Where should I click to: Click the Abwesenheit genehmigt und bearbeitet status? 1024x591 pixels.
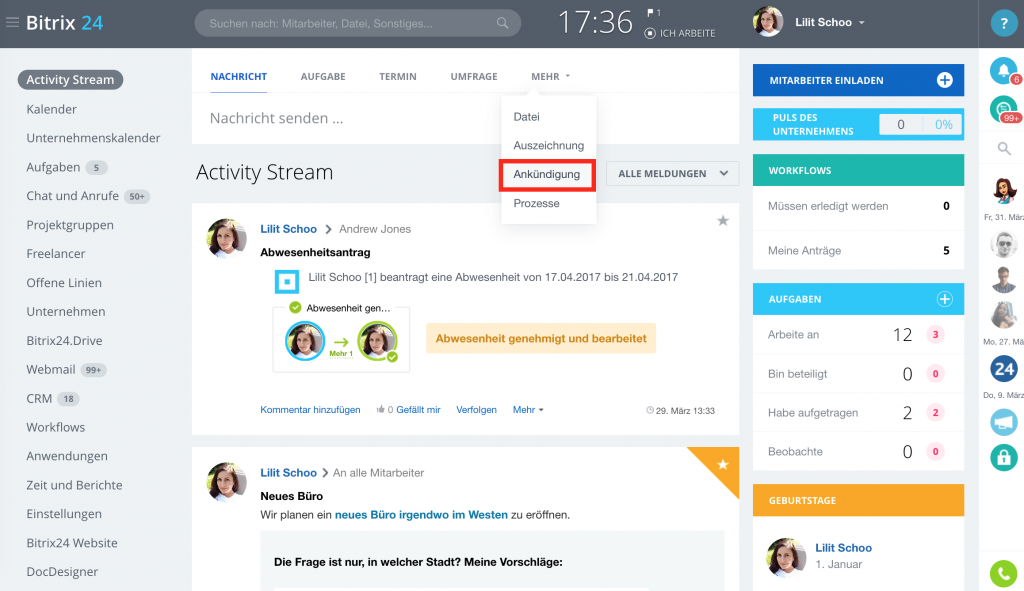(x=541, y=338)
